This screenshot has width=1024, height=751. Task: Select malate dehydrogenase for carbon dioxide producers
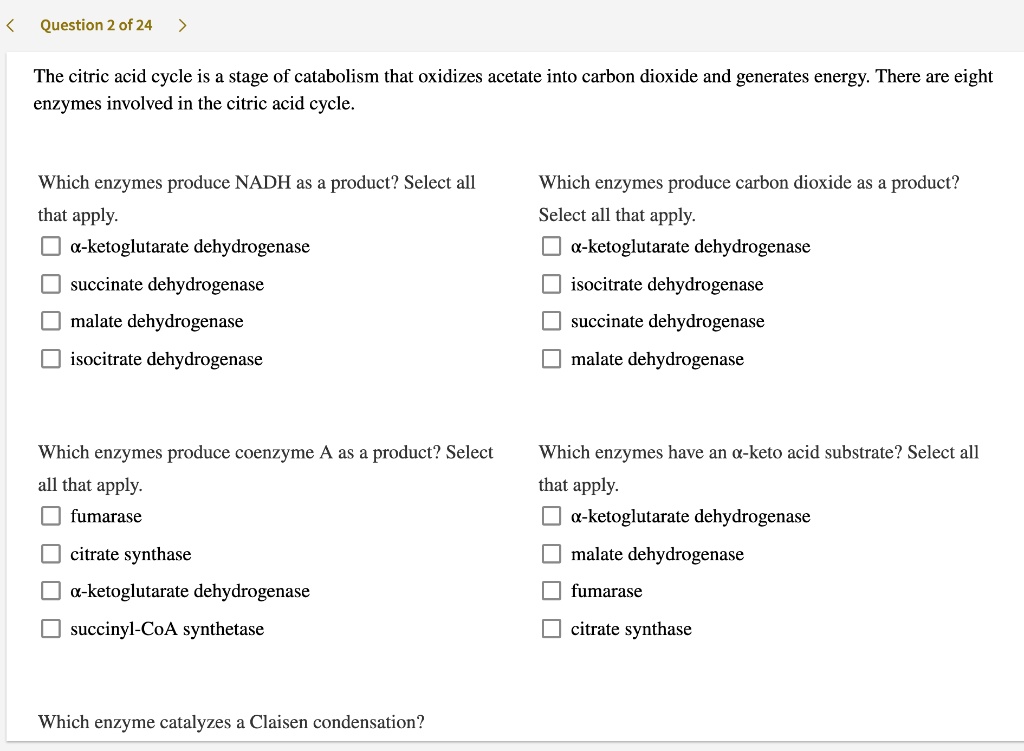tap(551, 358)
